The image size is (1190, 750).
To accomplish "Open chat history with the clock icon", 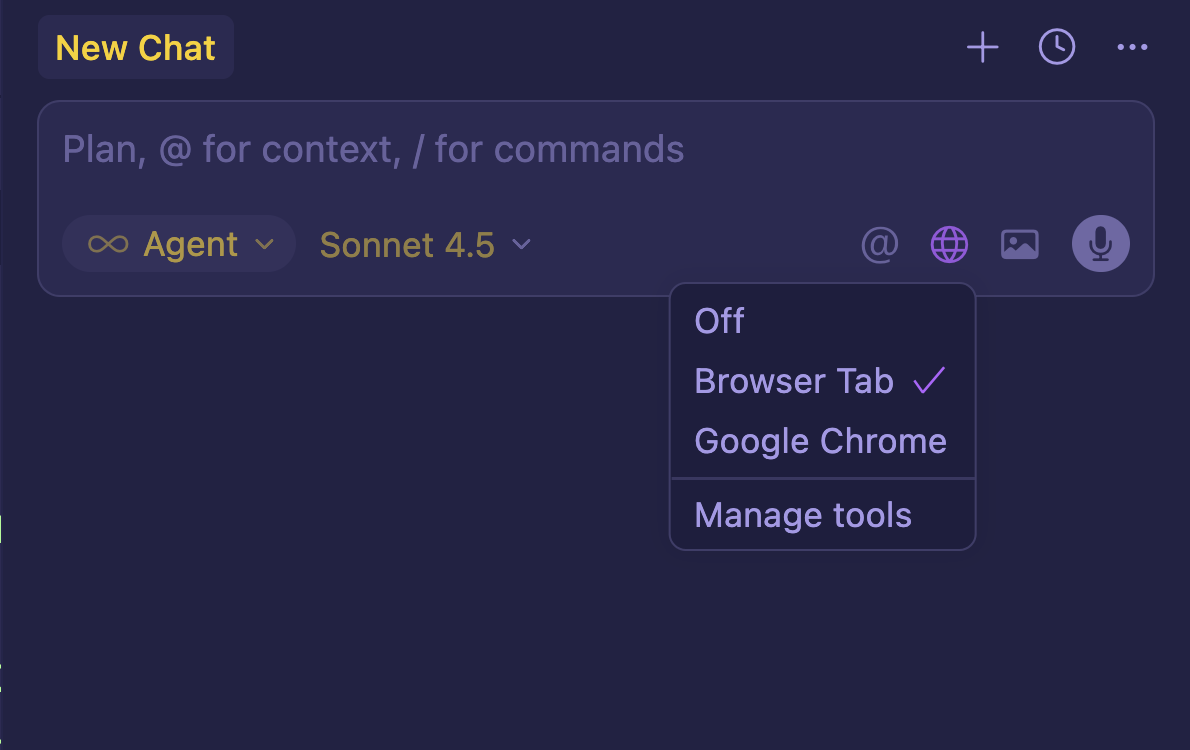I will 1057,47.
